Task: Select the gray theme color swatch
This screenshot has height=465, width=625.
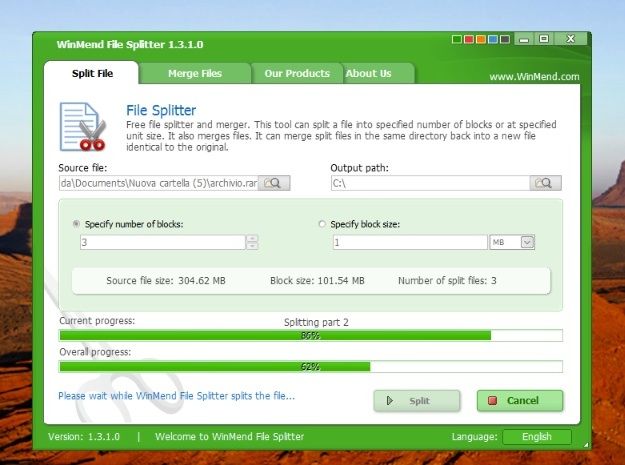Action: [505, 39]
